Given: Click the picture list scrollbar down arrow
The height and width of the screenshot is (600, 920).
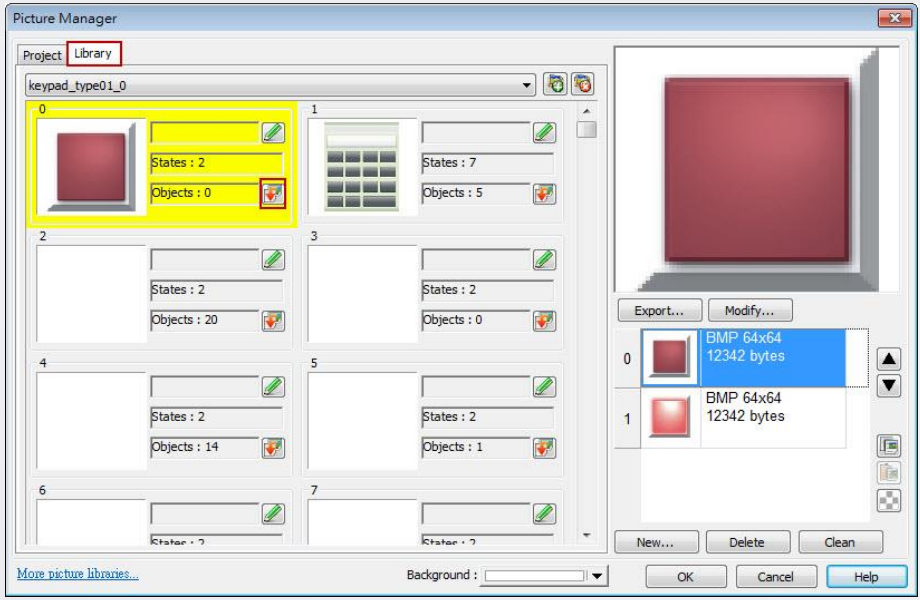Looking at the screenshot, I should [x=586, y=535].
